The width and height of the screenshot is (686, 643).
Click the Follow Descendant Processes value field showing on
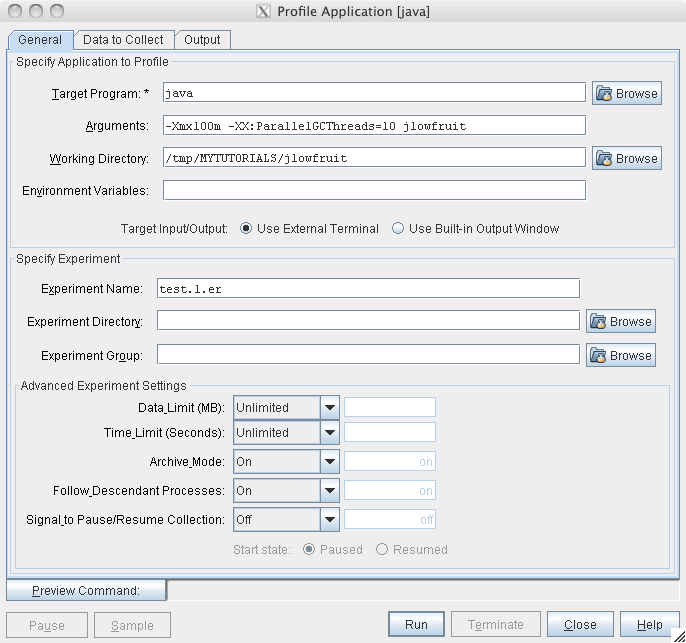click(x=390, y=490)
